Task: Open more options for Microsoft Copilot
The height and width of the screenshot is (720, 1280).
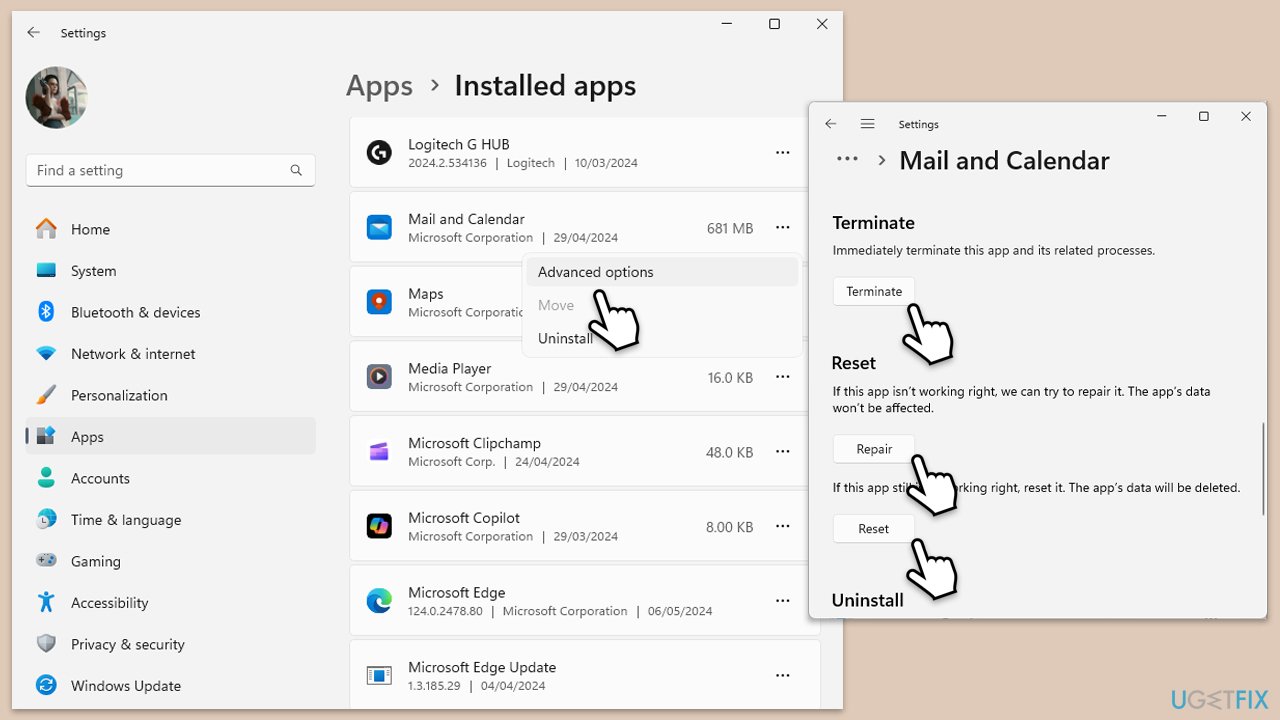Action: [783, 526]
